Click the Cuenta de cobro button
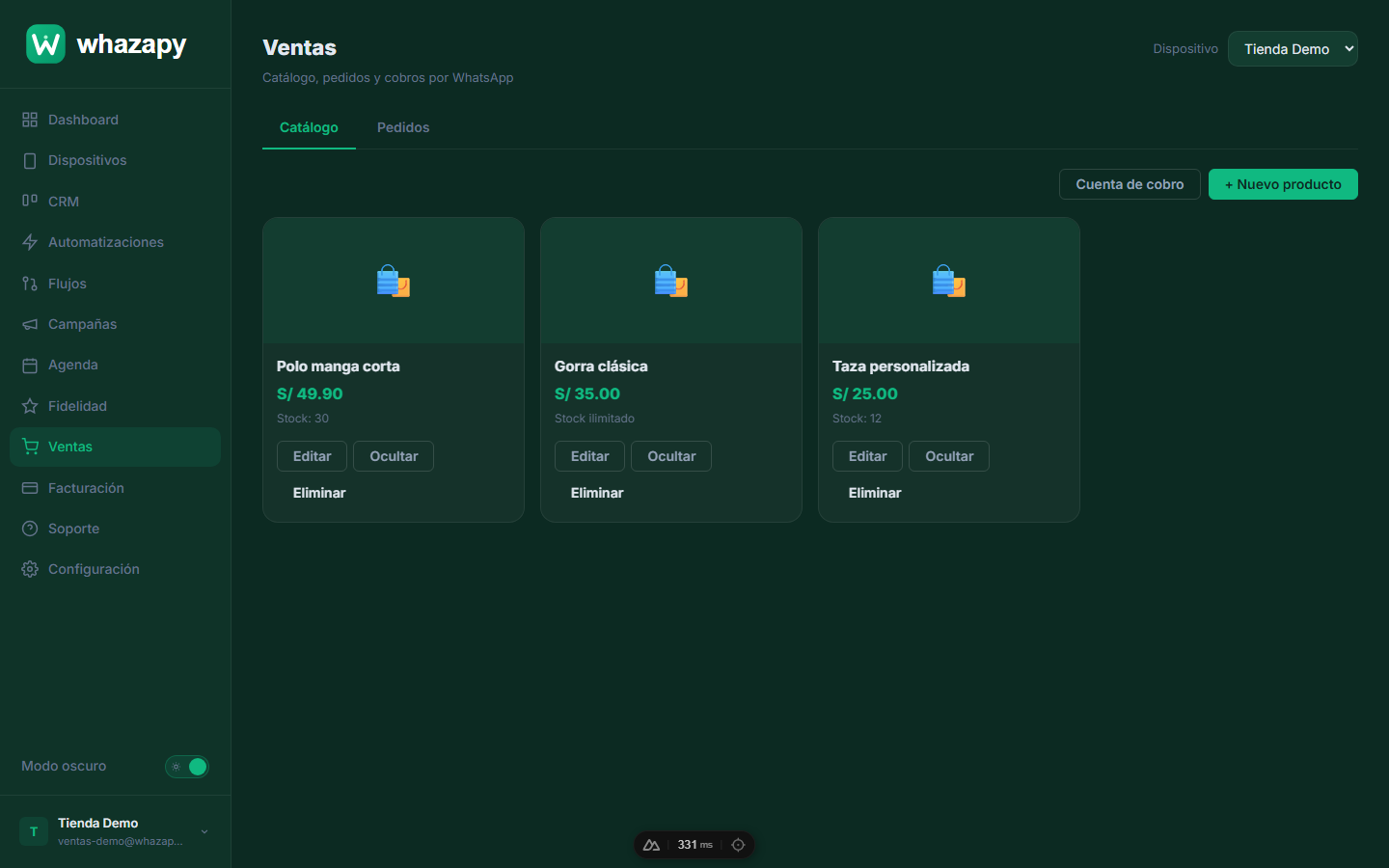 tap(1130, 184)
